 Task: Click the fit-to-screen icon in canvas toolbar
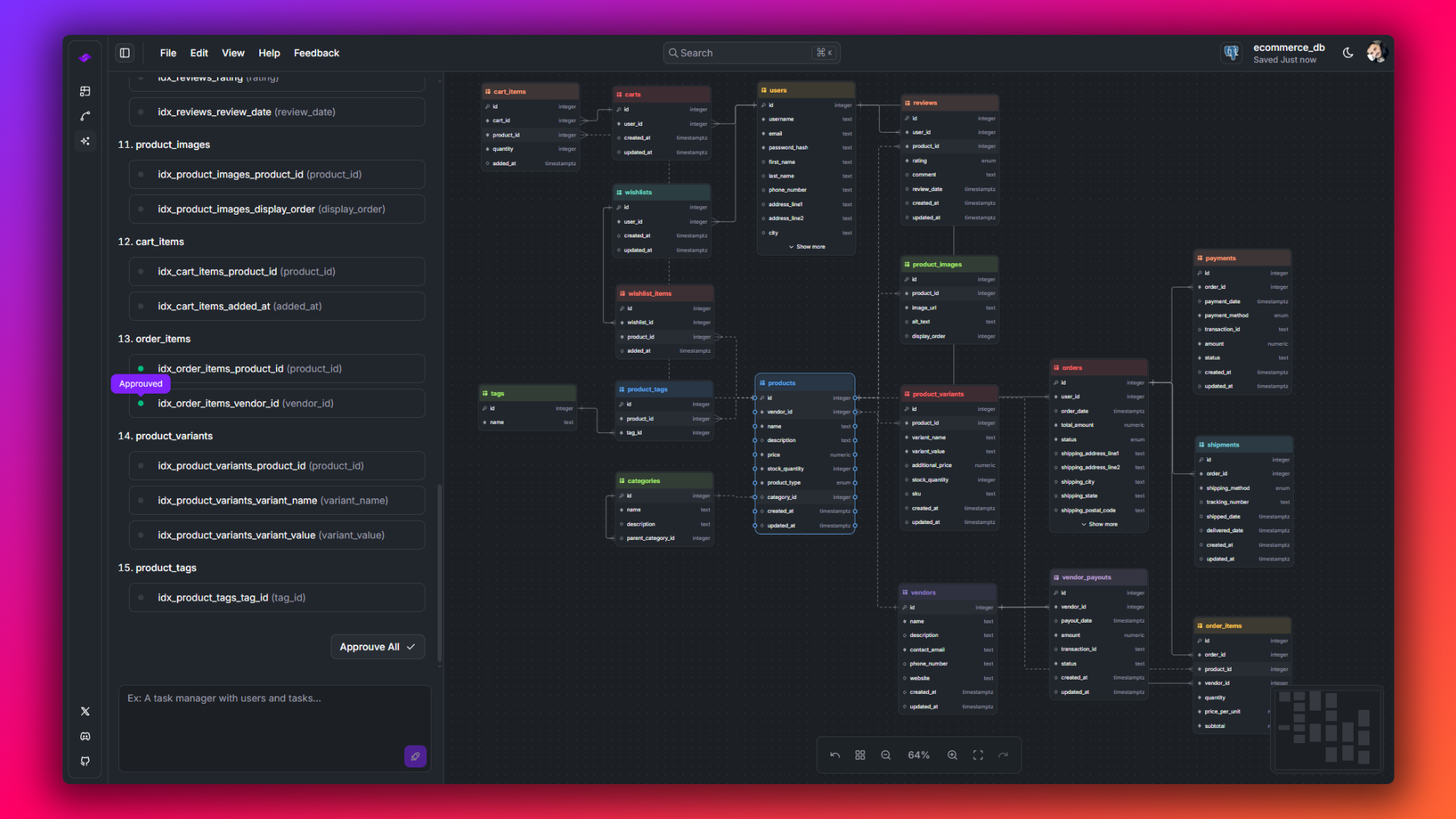[977, 755]
